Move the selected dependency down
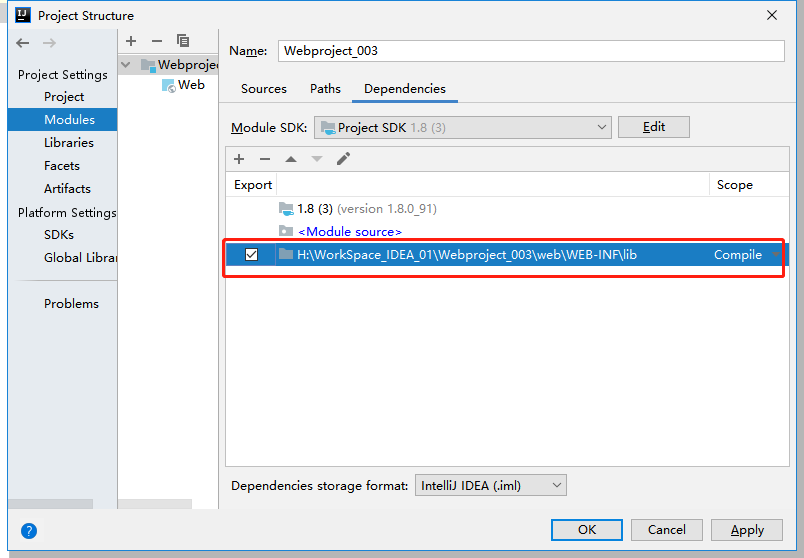Viewport: 804px width, 558px height. (x=317, y=159)
